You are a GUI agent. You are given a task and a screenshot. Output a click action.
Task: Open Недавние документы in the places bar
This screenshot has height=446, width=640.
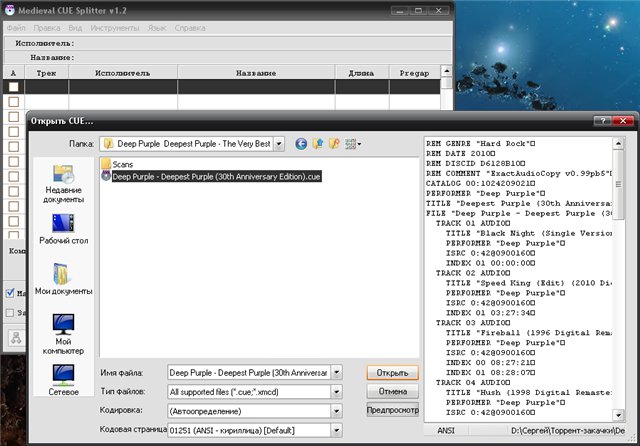(x=63, y=181)
